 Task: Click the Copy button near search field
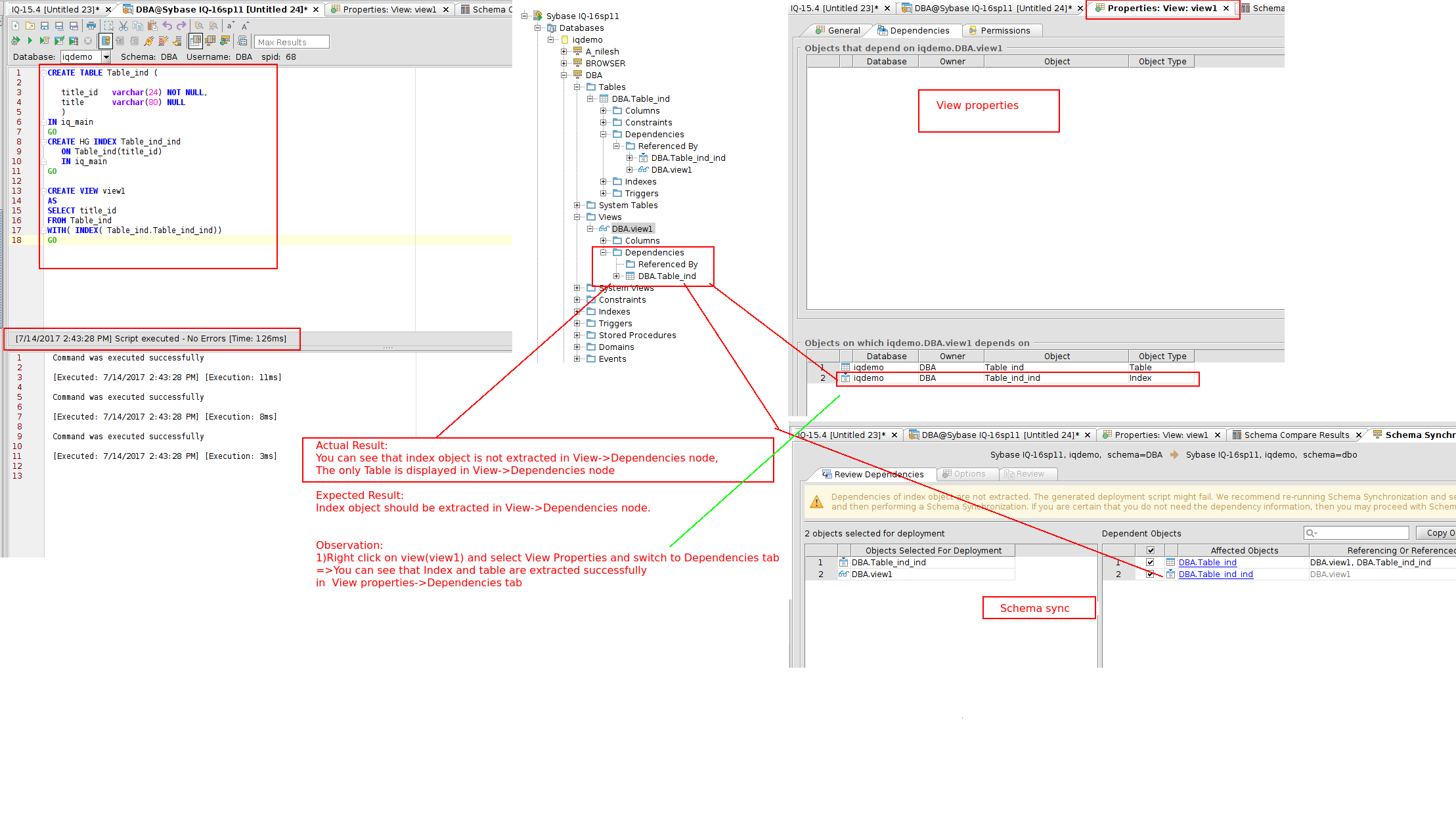pyautogui.click(x=1438, y=532)
